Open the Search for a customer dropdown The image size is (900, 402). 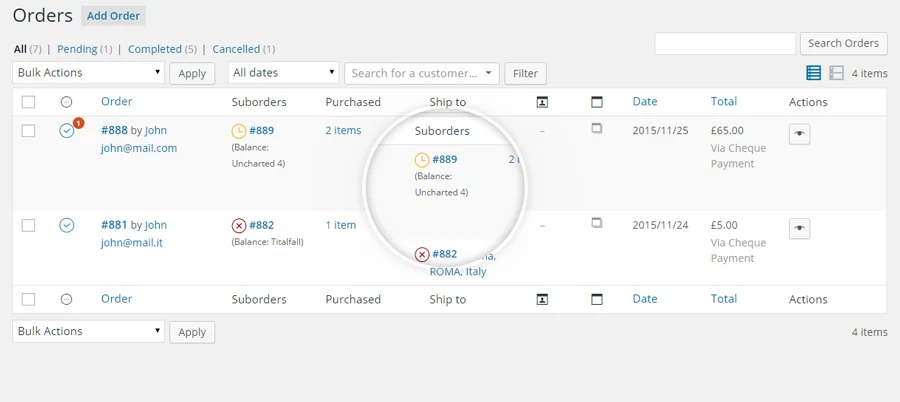[x=422, y=74]
